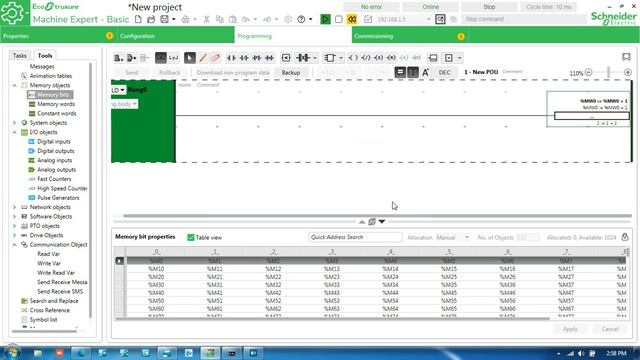This screenshot has height=360, width=640.
Task: Select Memory words in the tree
Action: pos(56,104)
